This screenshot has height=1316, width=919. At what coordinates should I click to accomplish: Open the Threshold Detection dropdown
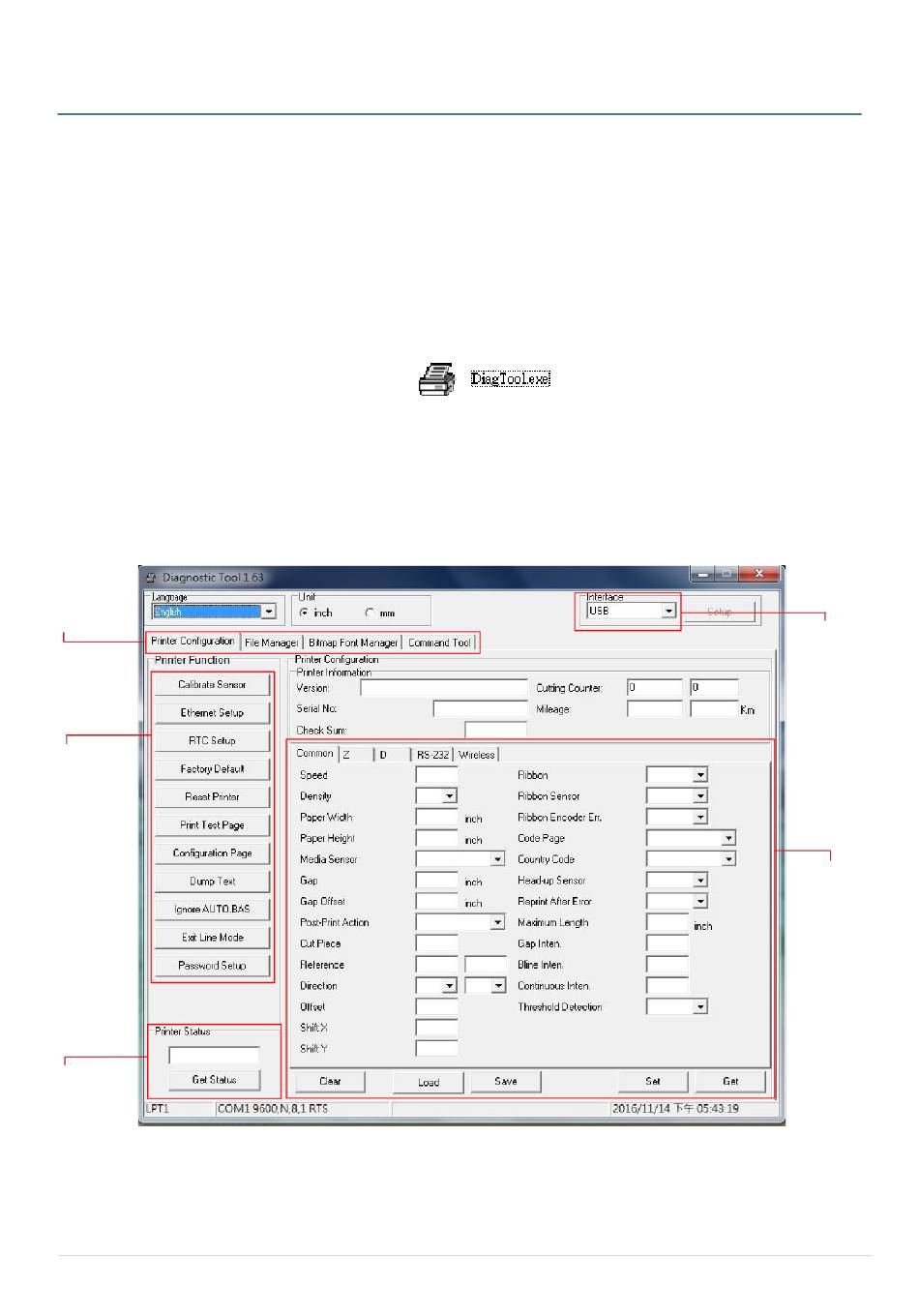701,1006
